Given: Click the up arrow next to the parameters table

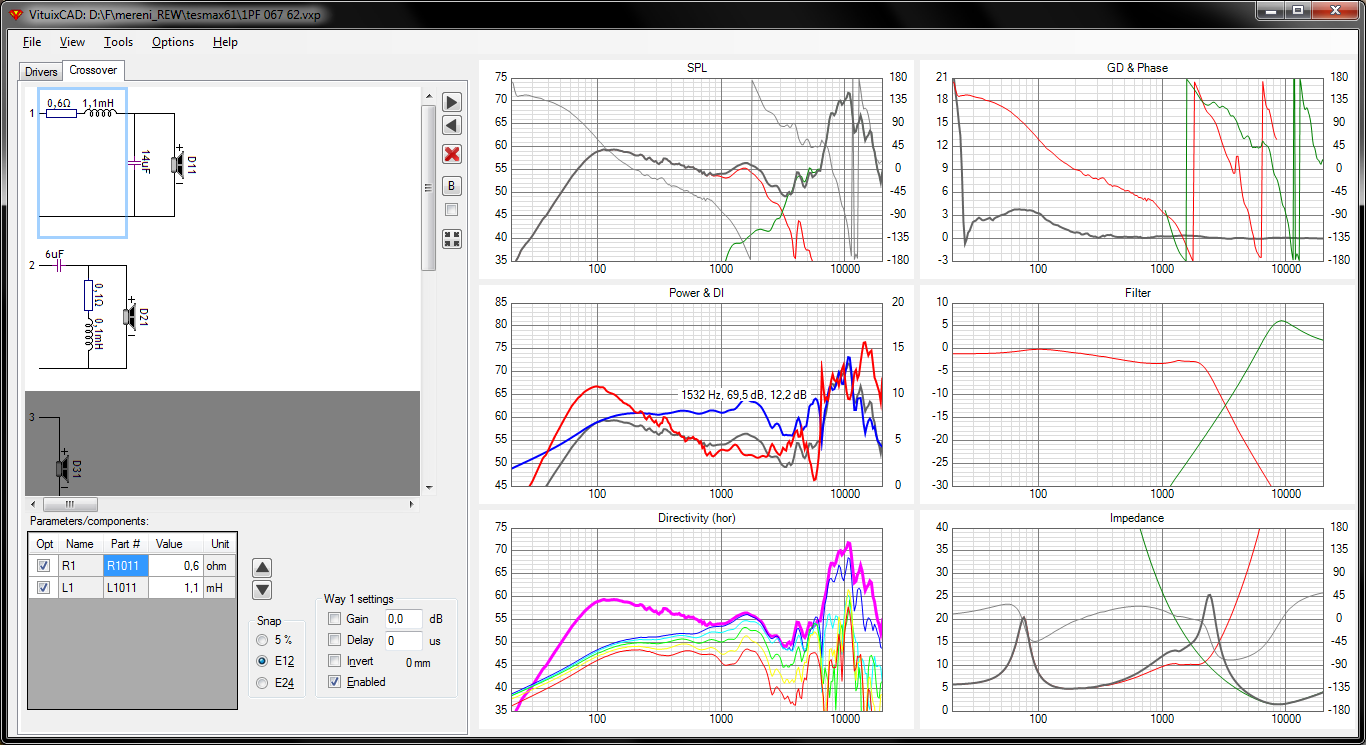Looking at the screenshot, I should click(262, 567).
